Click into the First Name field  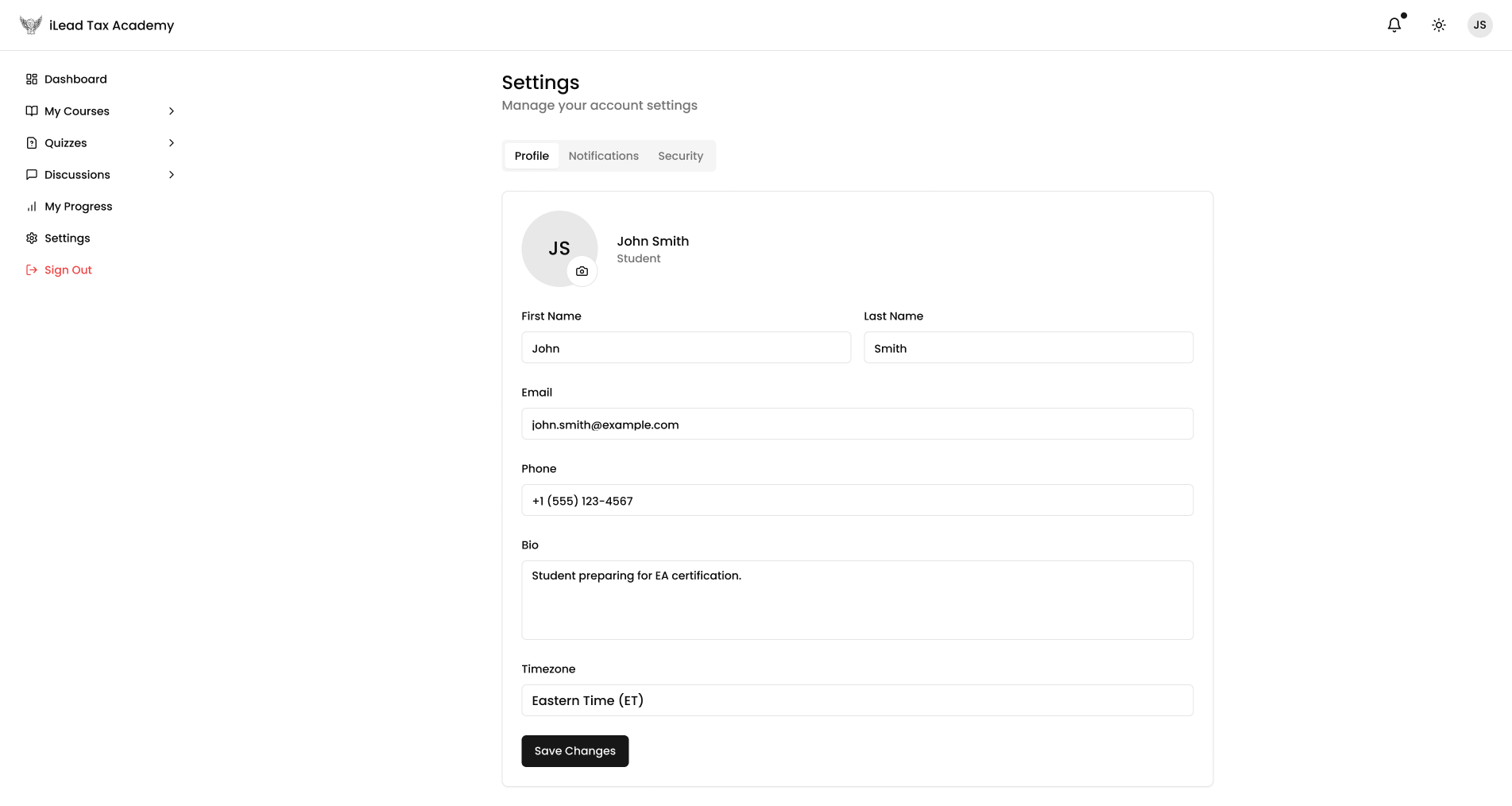[686, 348]
